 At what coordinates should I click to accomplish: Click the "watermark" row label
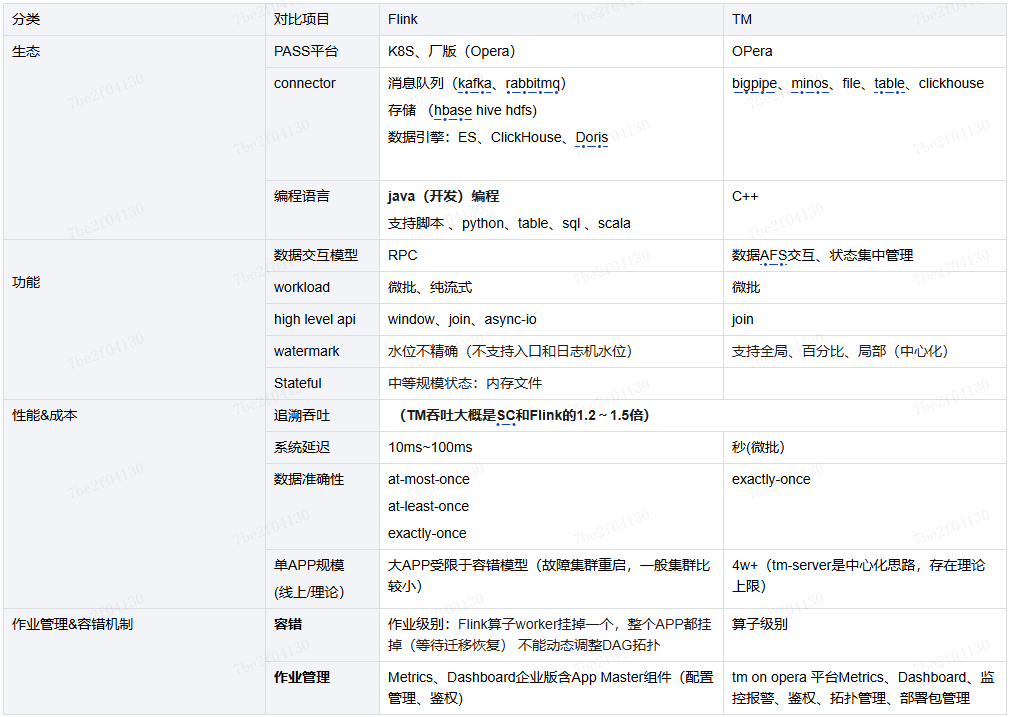[x=307, y=351]
